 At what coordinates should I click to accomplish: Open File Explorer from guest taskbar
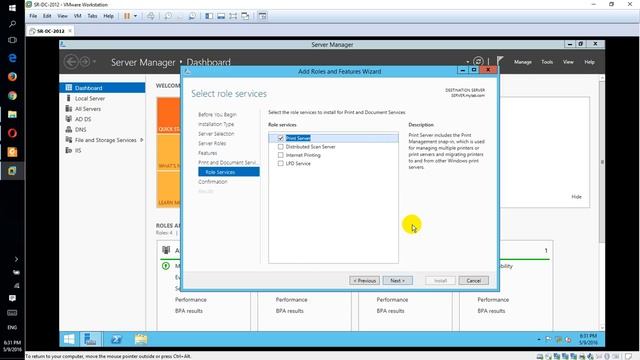141,339
